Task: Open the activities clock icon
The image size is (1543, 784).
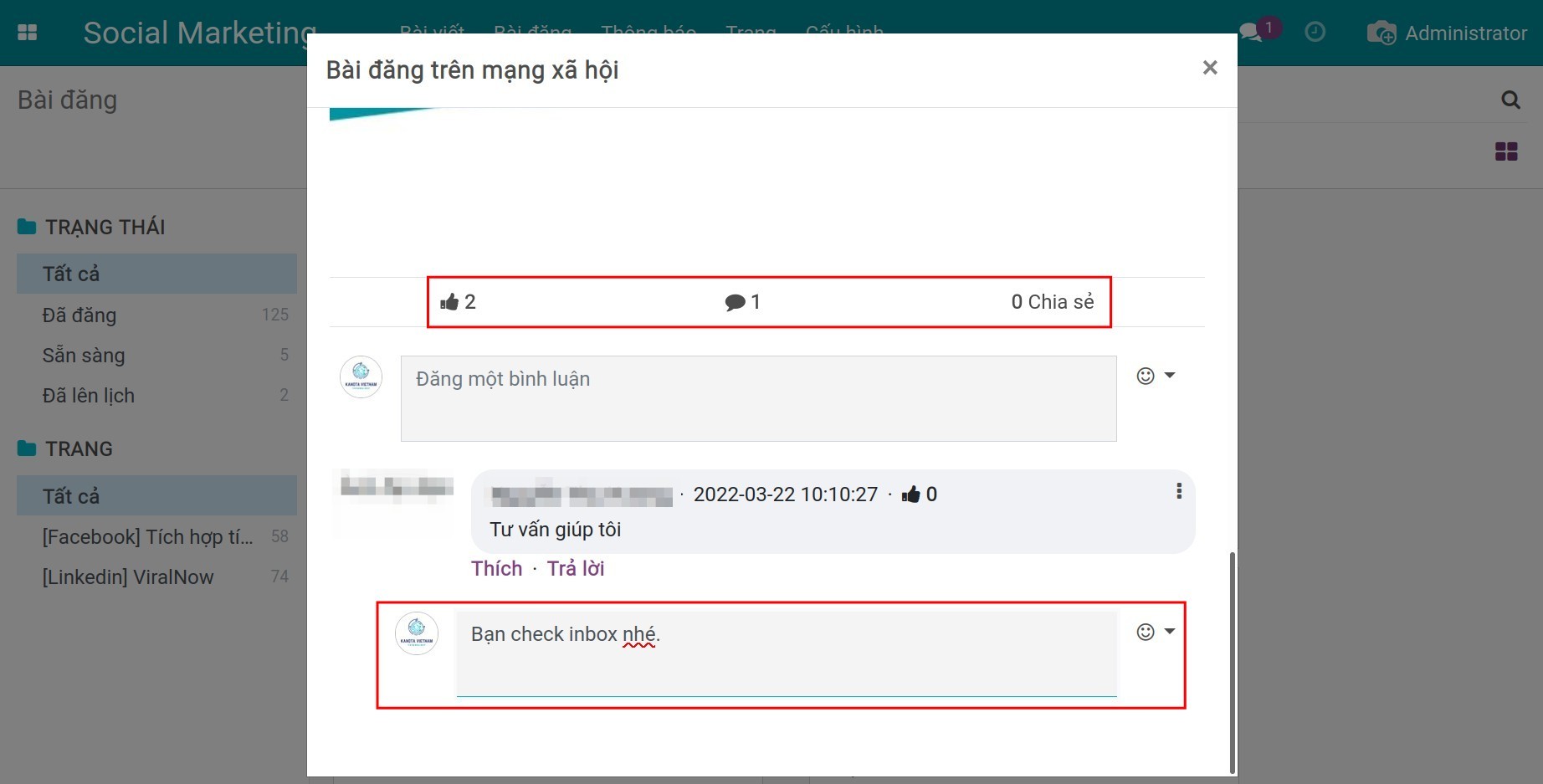Action: (x=1315, y=33)
